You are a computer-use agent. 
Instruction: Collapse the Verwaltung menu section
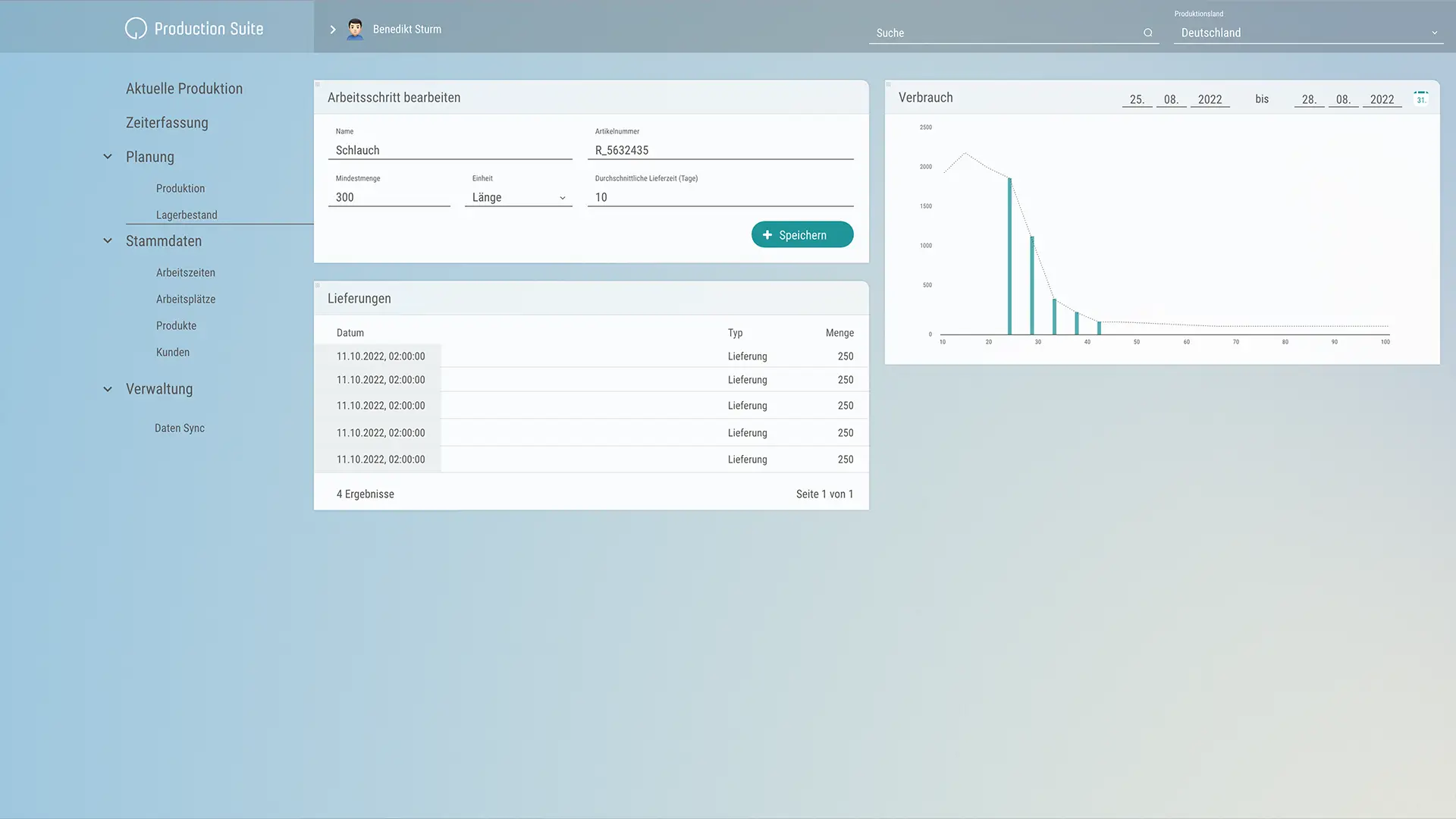point(108,389)
